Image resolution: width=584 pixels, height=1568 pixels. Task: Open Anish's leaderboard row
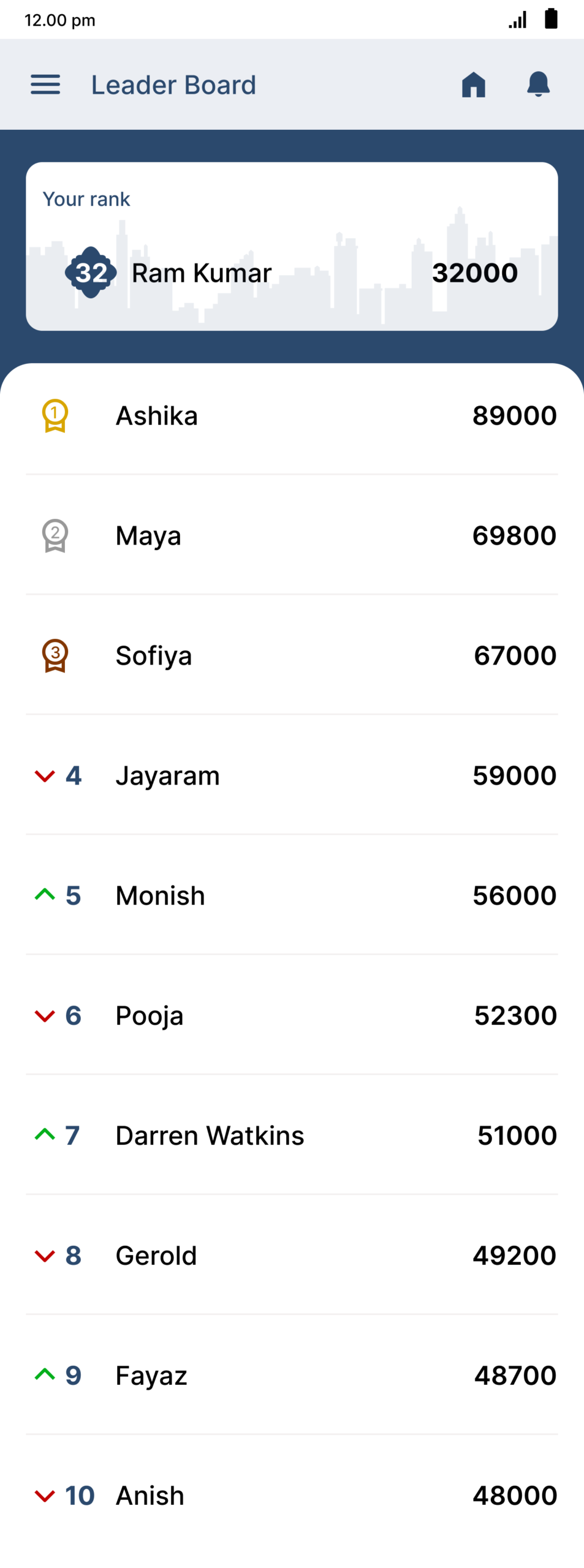(x=292, y=1496)
